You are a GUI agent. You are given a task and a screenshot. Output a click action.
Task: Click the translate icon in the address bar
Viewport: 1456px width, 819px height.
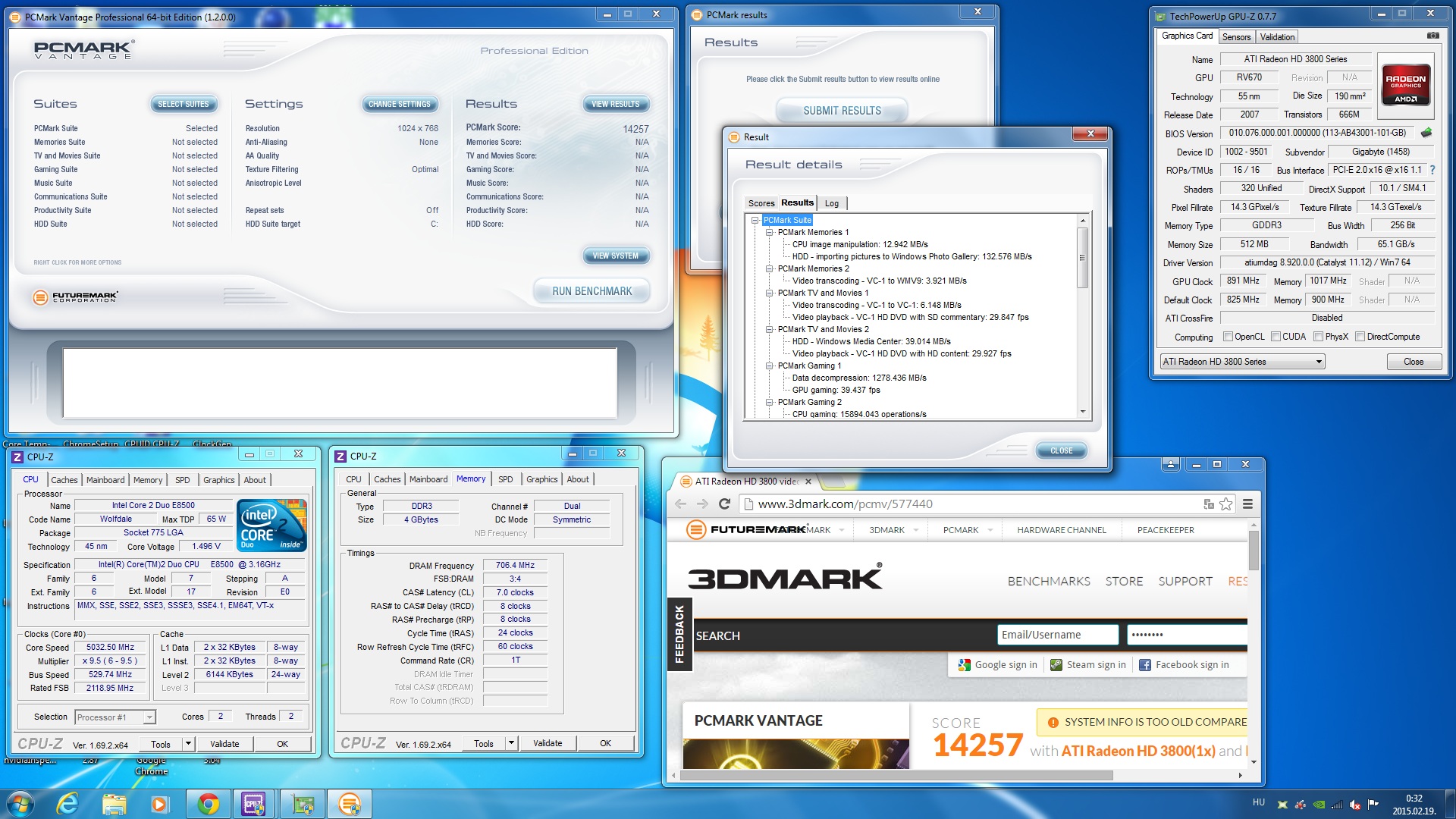(x=1209, y=504)
